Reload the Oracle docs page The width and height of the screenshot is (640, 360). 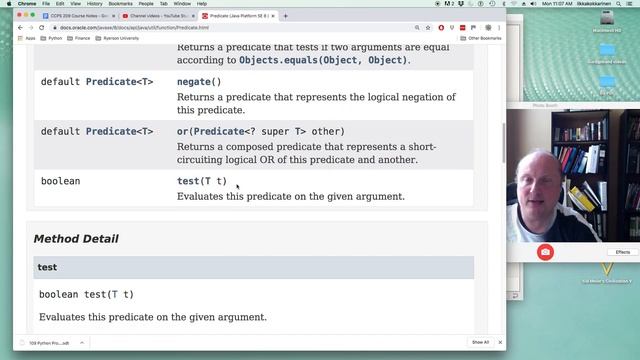pos(42,28)
